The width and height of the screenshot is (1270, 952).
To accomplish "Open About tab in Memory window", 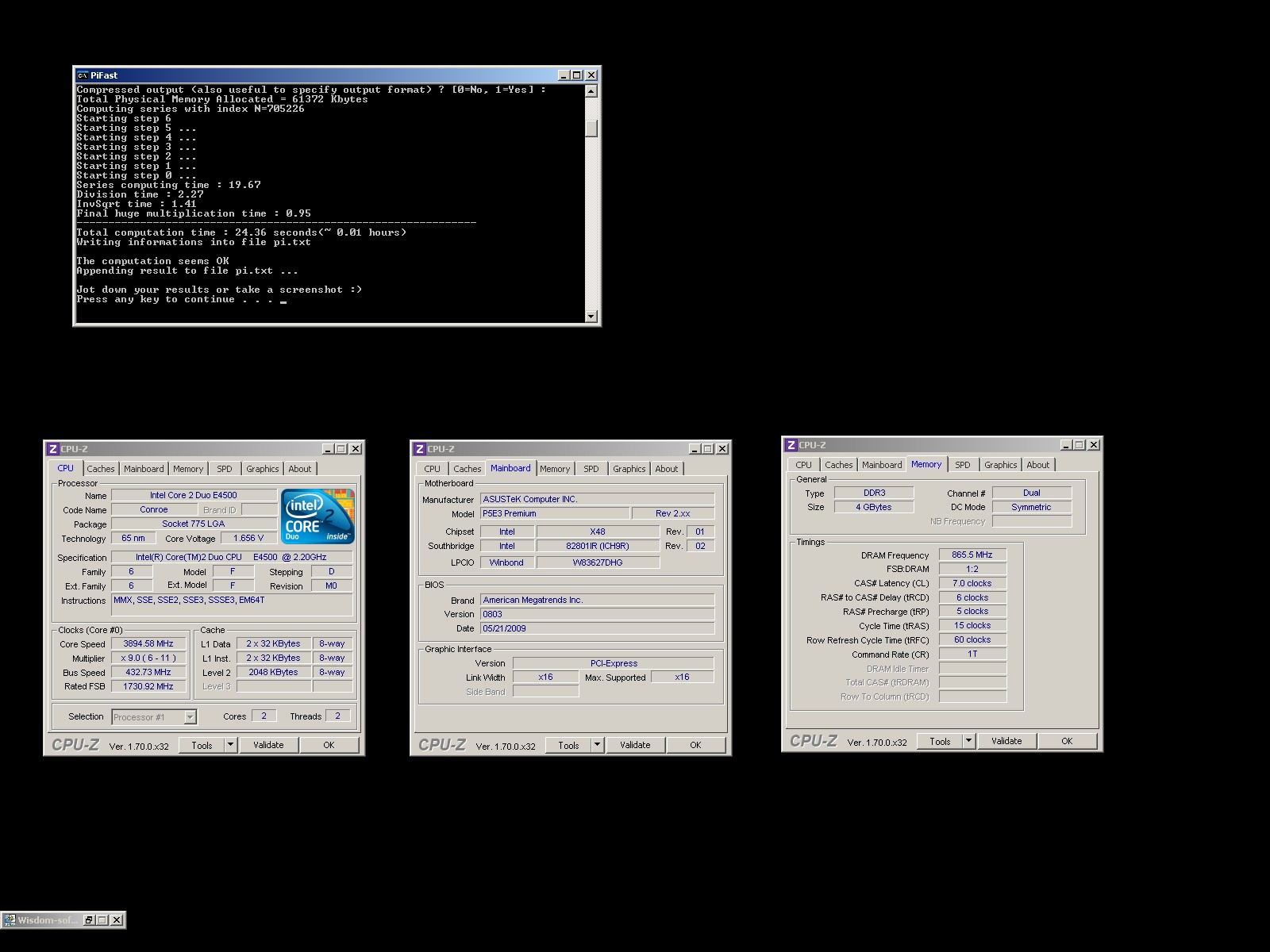I will tap(1038, 465).
